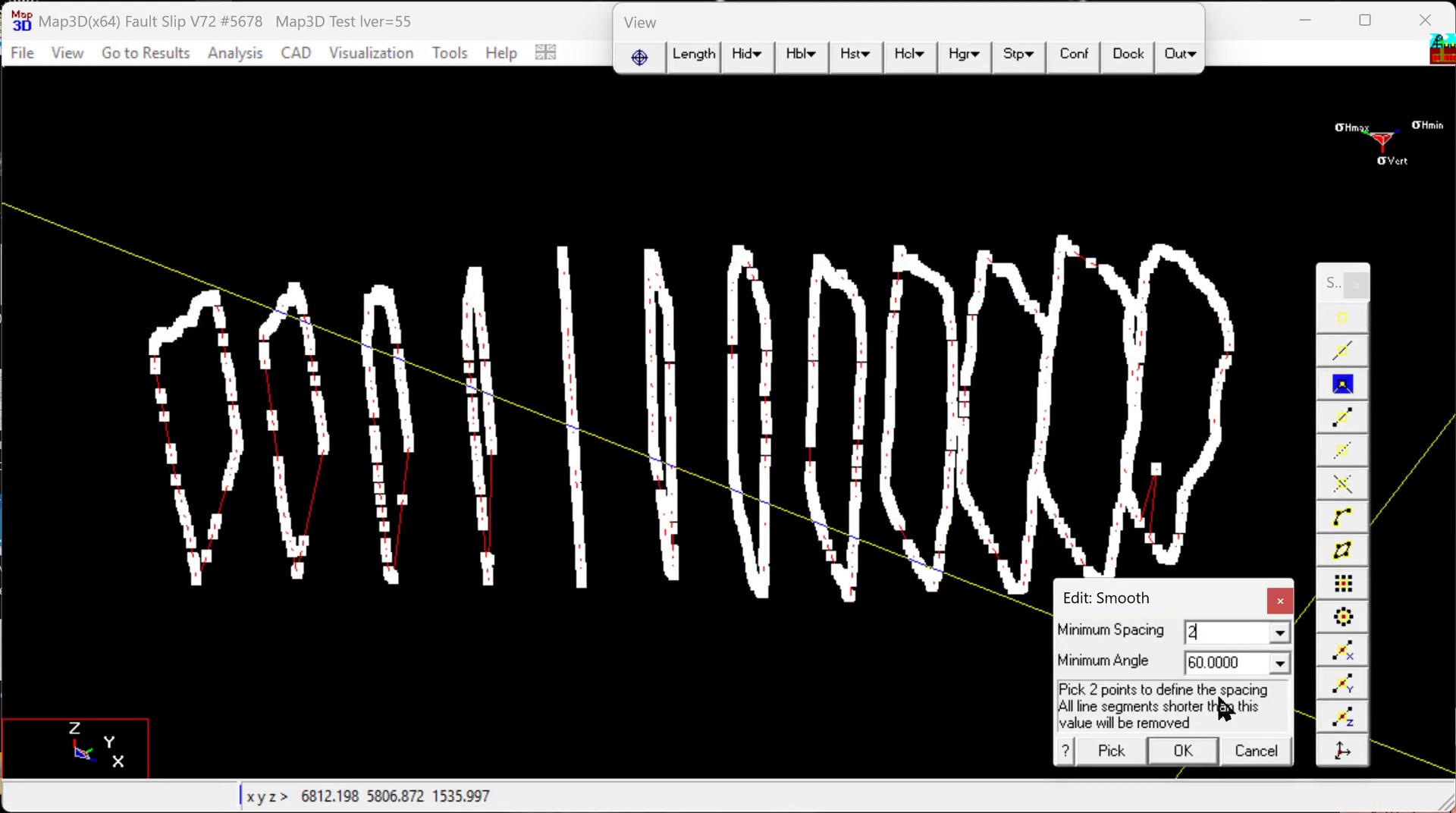Click the Pick button in Smooth dialog
1456x813 pixels.
(1111, 751)
